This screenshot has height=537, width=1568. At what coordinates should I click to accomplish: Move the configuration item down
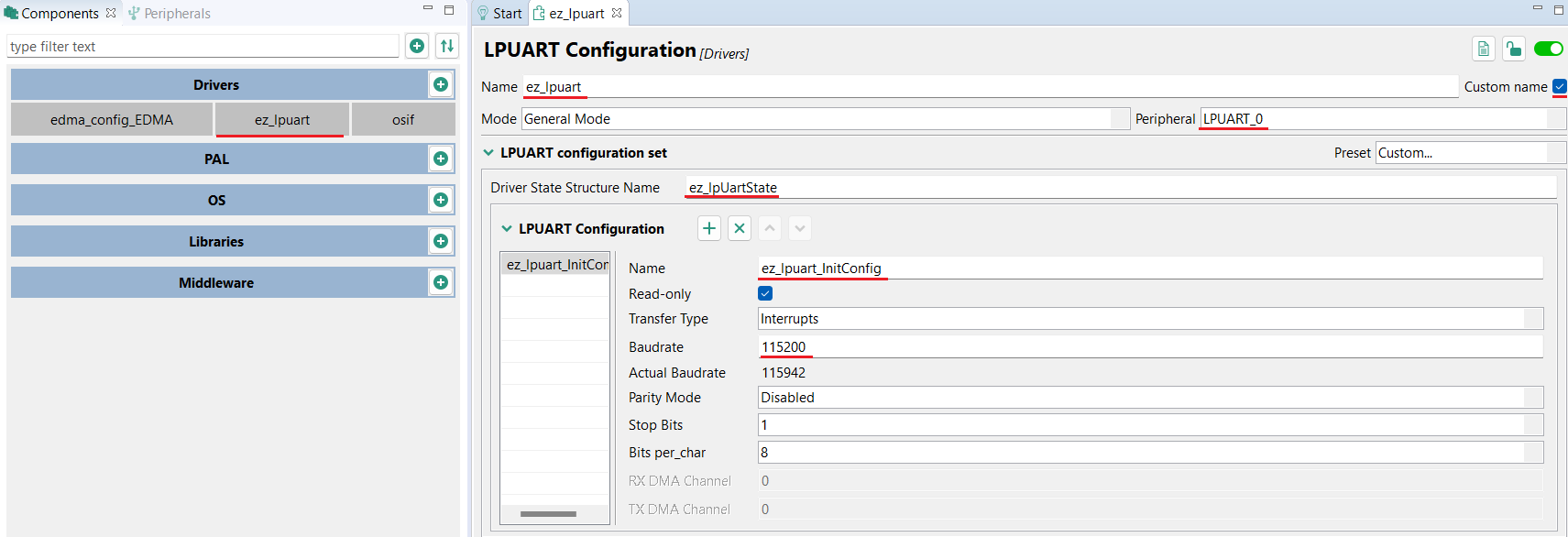800,228
